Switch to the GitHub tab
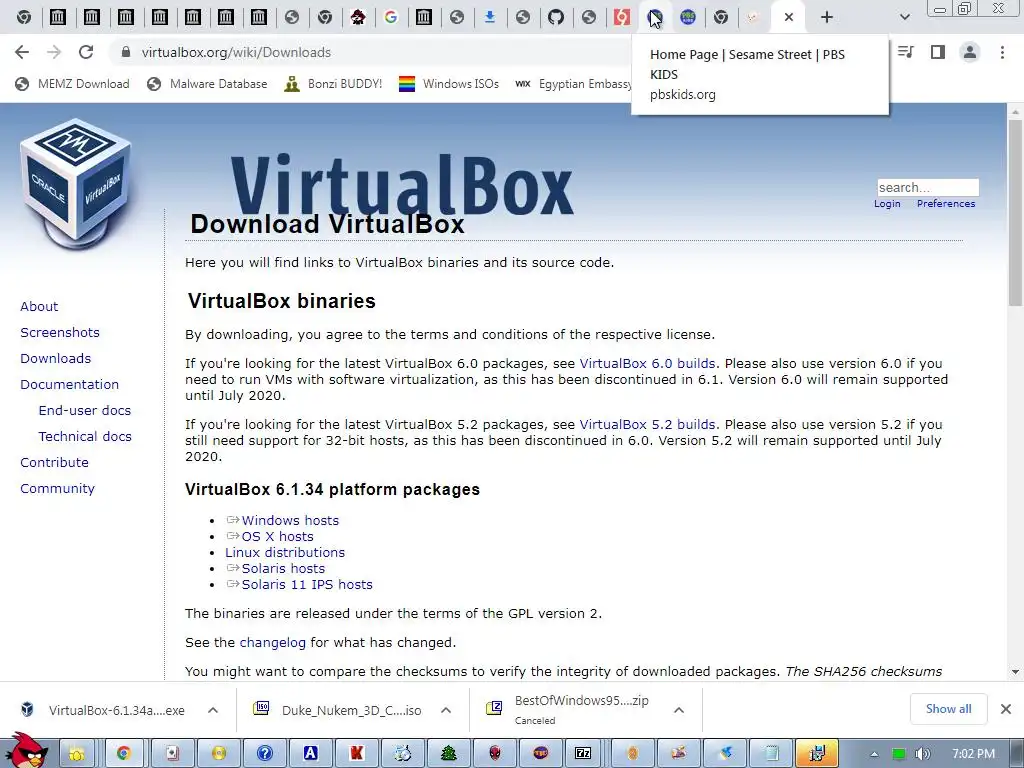Image resolution: width=1024 pixels, height=768 pixels. coord(556,17)
